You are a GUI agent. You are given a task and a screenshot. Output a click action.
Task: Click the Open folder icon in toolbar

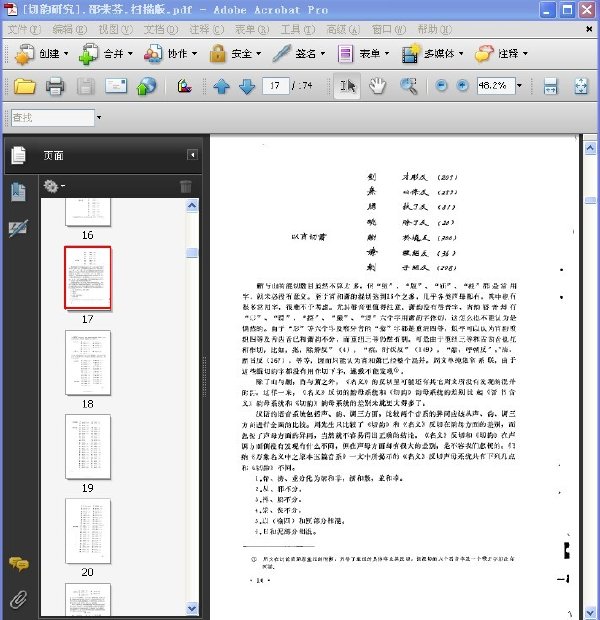25,86
